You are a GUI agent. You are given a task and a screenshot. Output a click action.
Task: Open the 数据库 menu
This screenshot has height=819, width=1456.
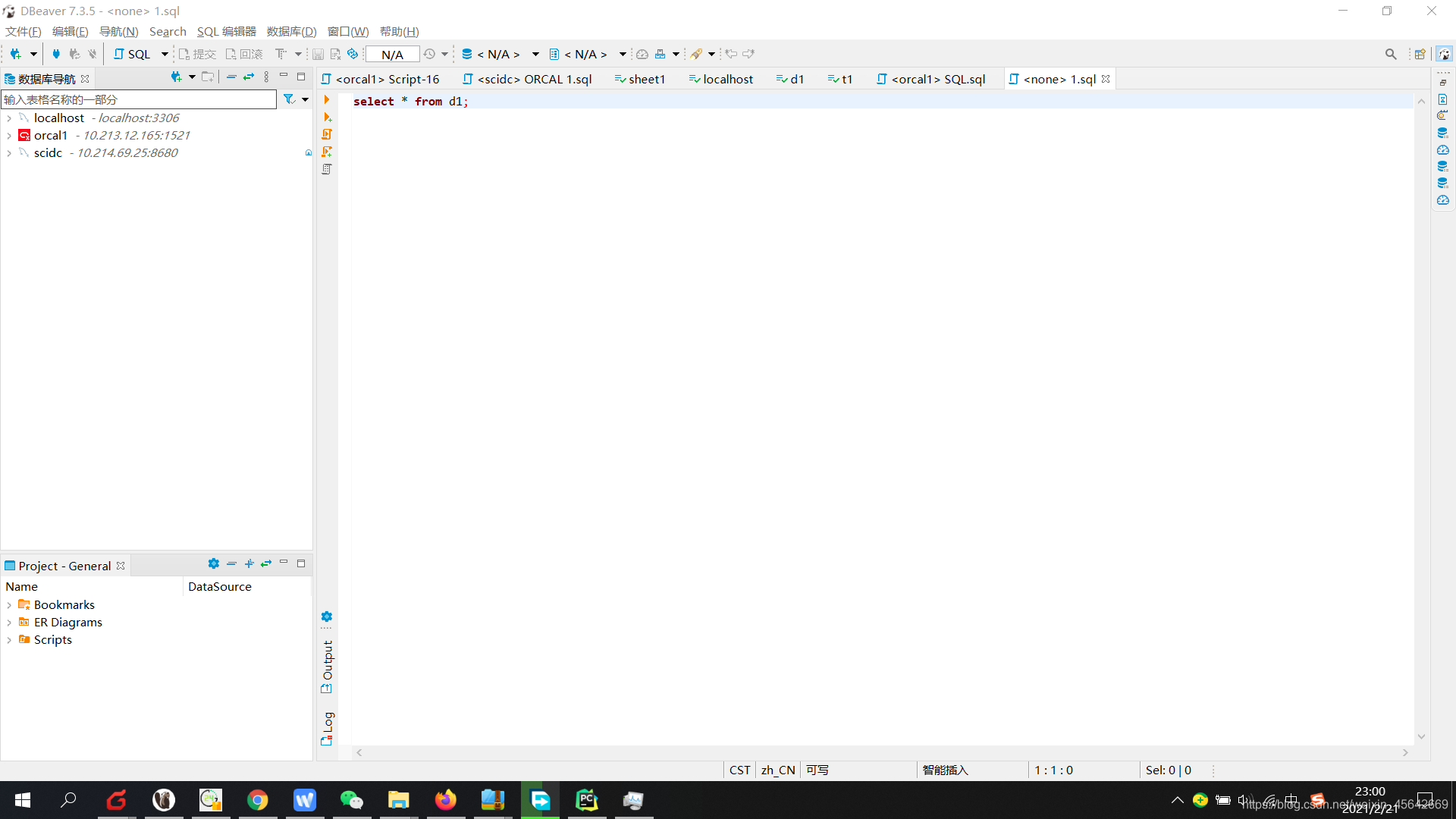pyautogui.click(x=290, y=31)
